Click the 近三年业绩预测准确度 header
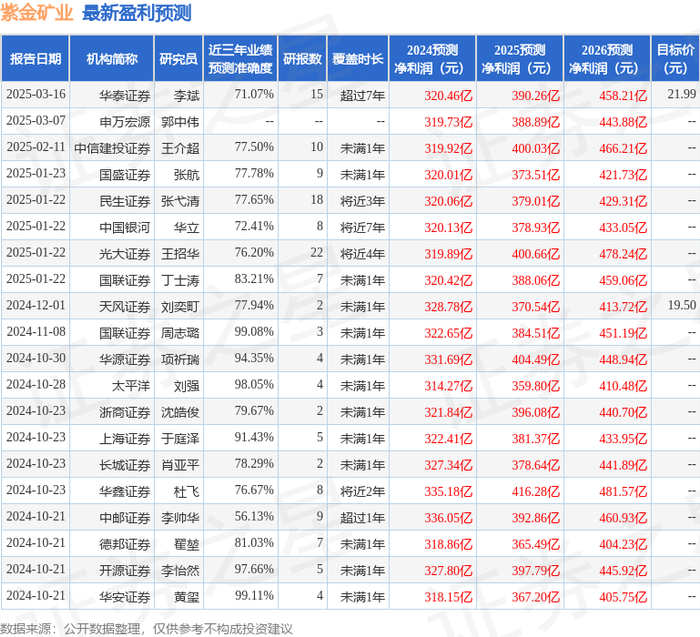Viewport: 700px width, 637px height. [x=241, y=59]
